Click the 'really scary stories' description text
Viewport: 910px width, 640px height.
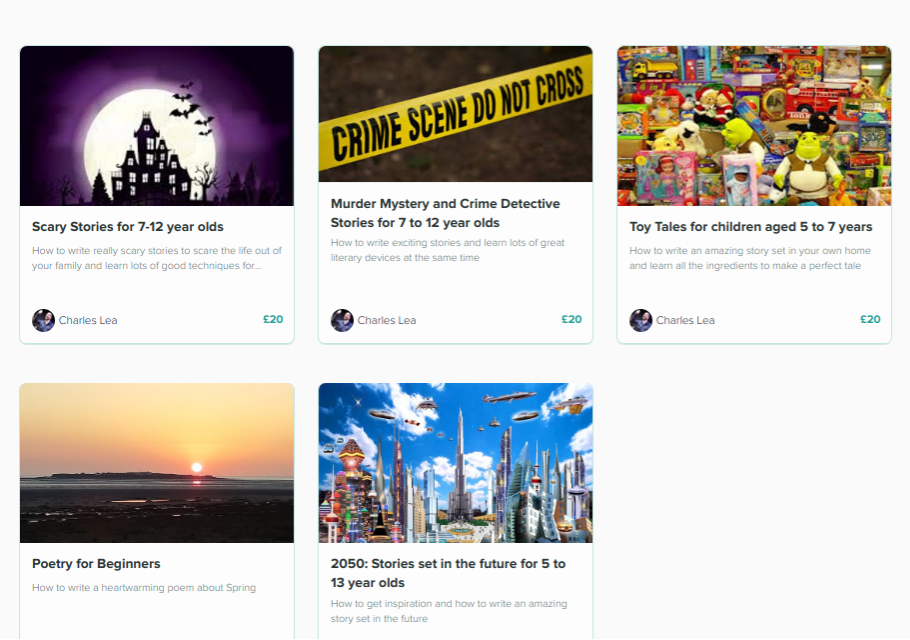157,258
